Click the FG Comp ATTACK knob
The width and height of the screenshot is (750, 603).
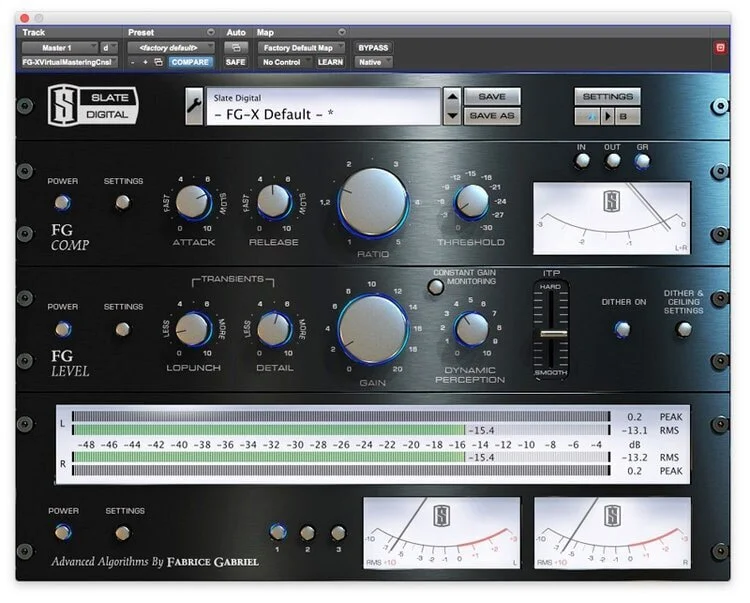point(193,202)
